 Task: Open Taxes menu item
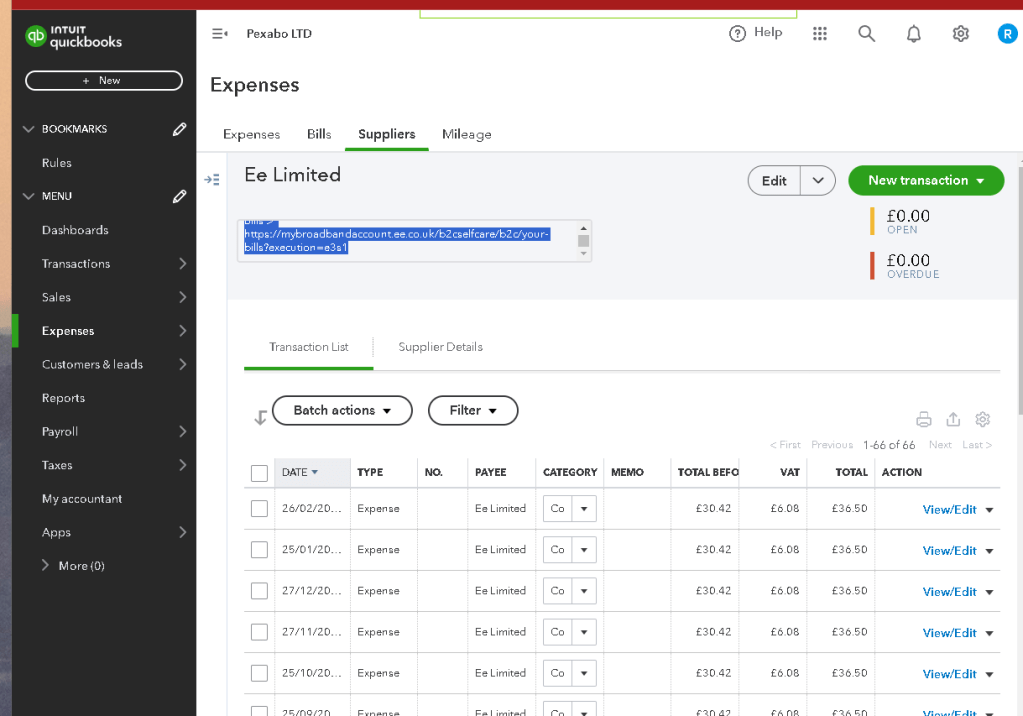(104, 465)
